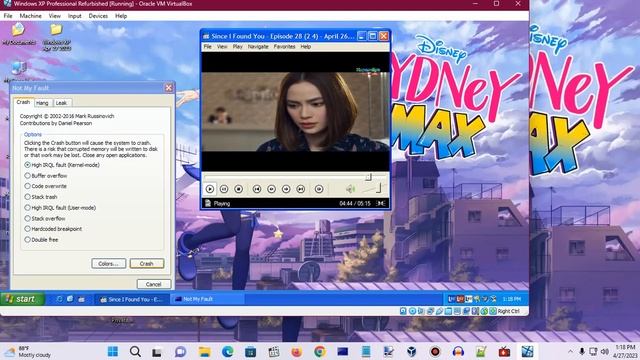Open VirtualBox cube icon on taskbar
Screen dimensions: 640x360
pyautogui.click(x=411, y=351)
